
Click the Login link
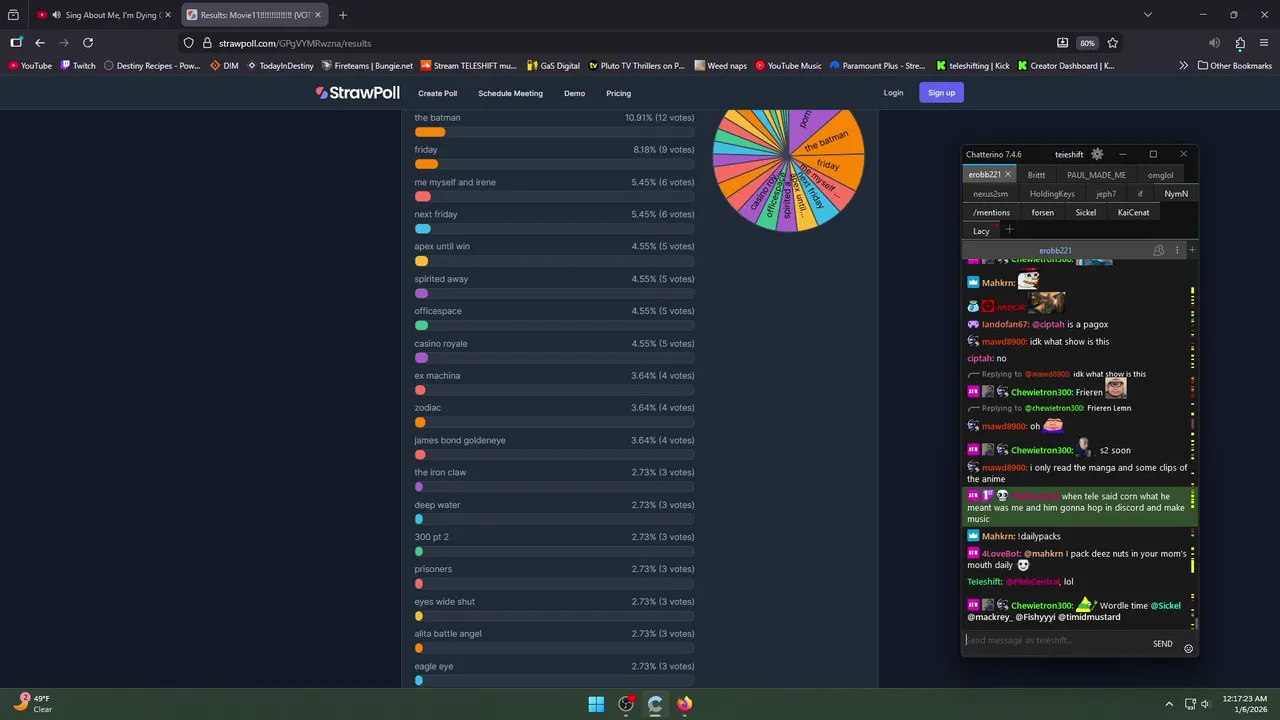click(x=893, y=93)
